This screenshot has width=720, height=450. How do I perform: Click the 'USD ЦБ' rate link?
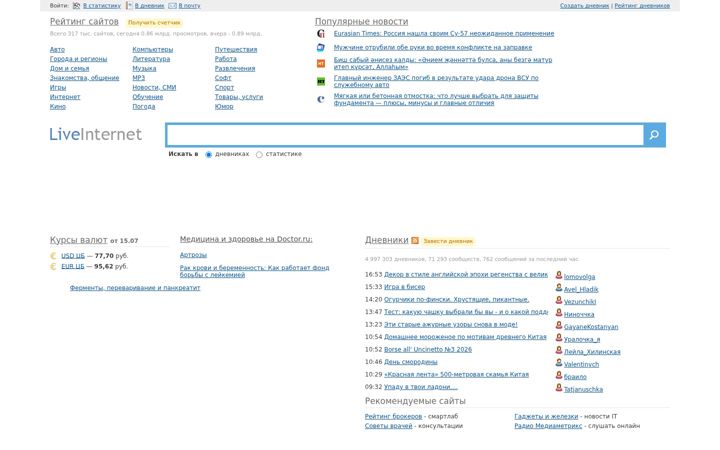tap(73, 256)
